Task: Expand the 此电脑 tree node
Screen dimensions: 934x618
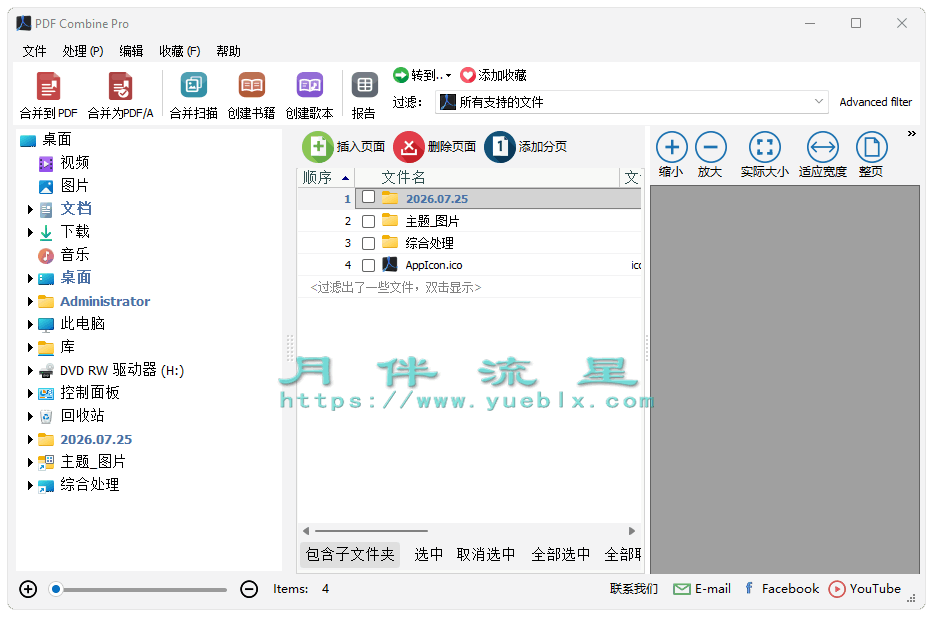Action: click(x=30, y=324)
